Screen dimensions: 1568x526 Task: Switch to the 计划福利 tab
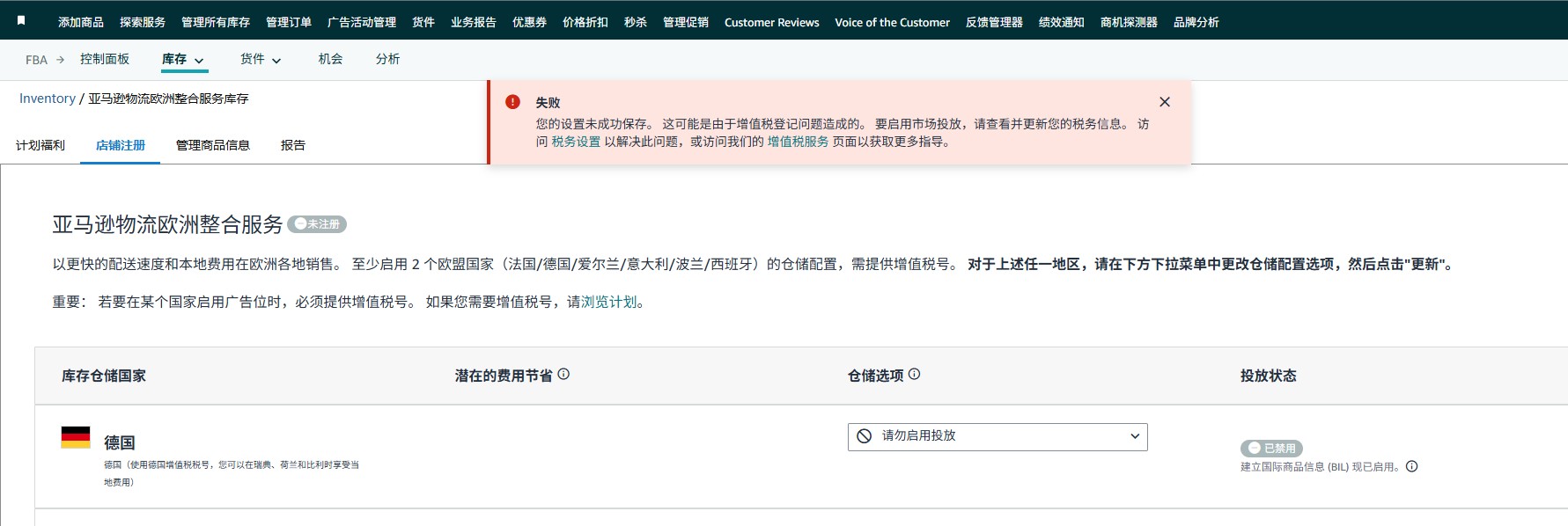pyautogui.click(x=40, y=145)
